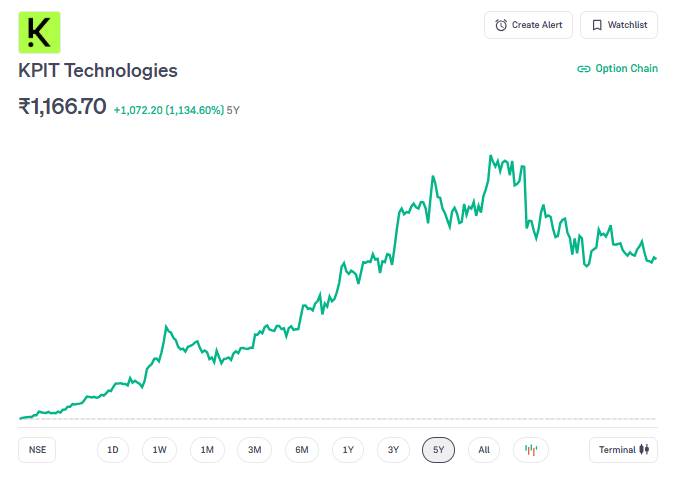The image size is (677, 483).
Task: Select the NSE exchange selector
Action: pyautogui.click(x=37, y=450)
